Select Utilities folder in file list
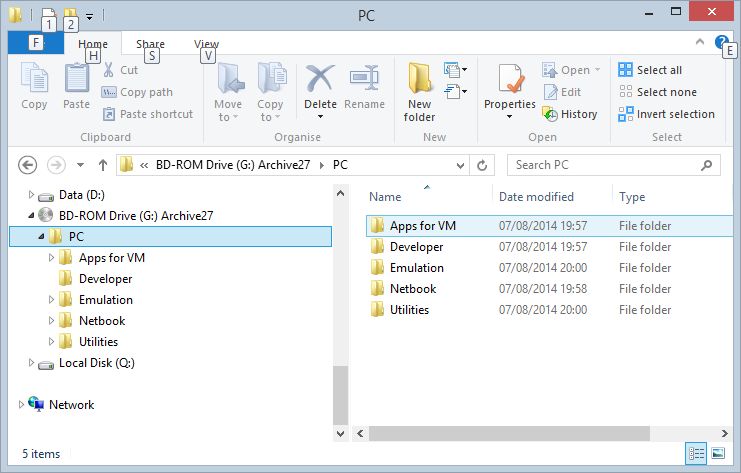The width and height of the screenshot is (741, 473). click(549, 310)
